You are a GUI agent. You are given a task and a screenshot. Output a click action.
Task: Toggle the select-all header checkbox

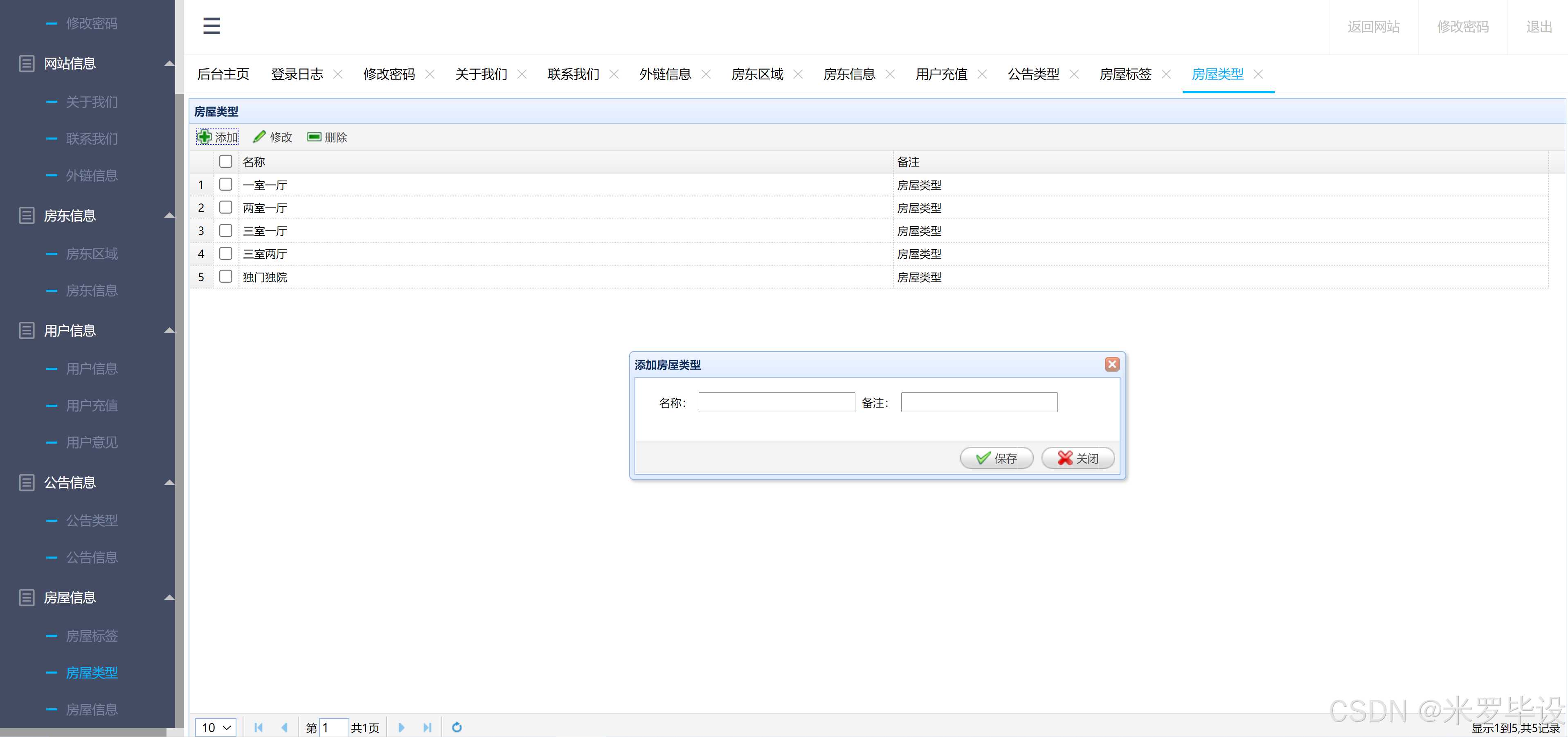click(x=226, y=161)
